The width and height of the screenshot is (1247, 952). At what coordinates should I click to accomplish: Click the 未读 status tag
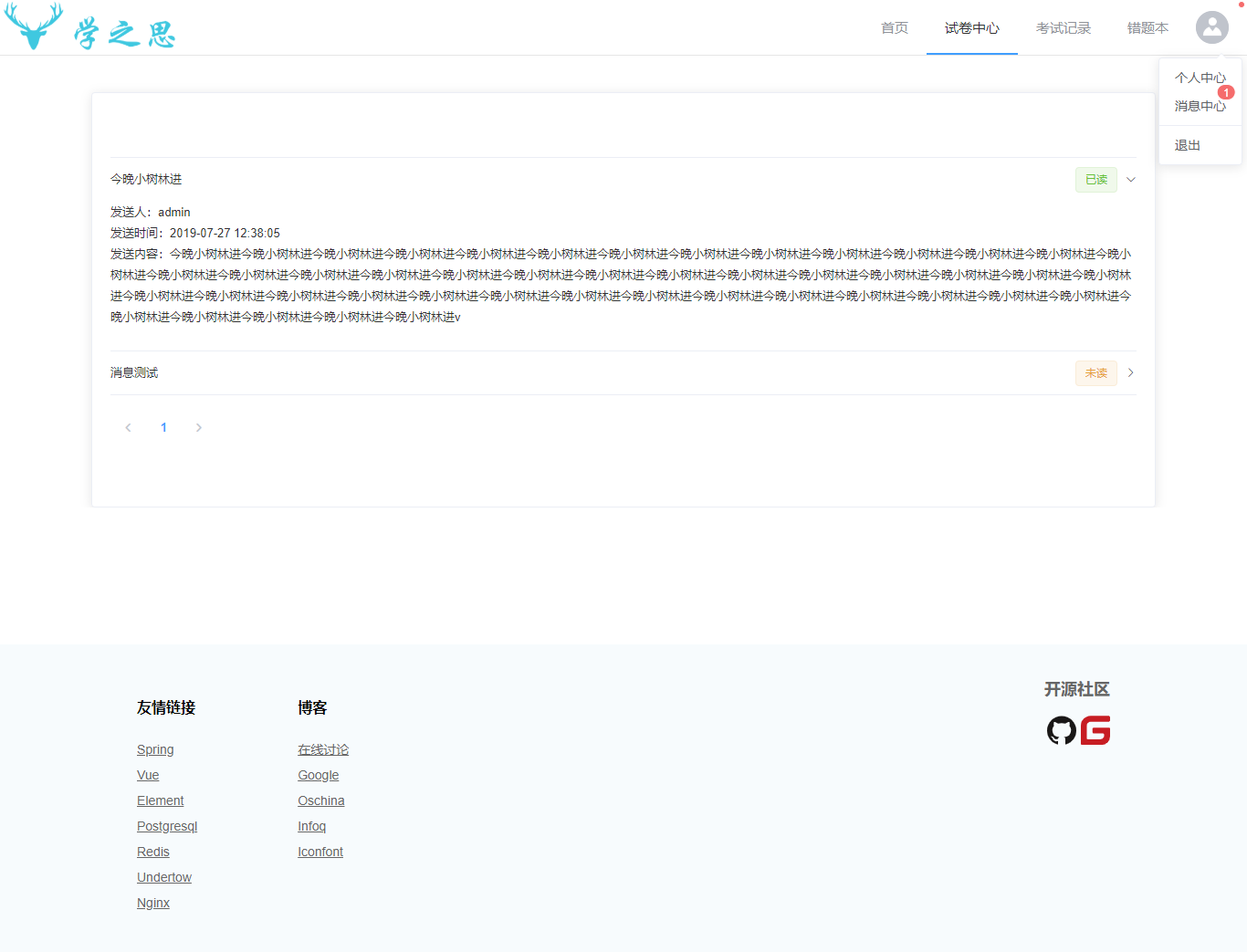click(1095, 373)
